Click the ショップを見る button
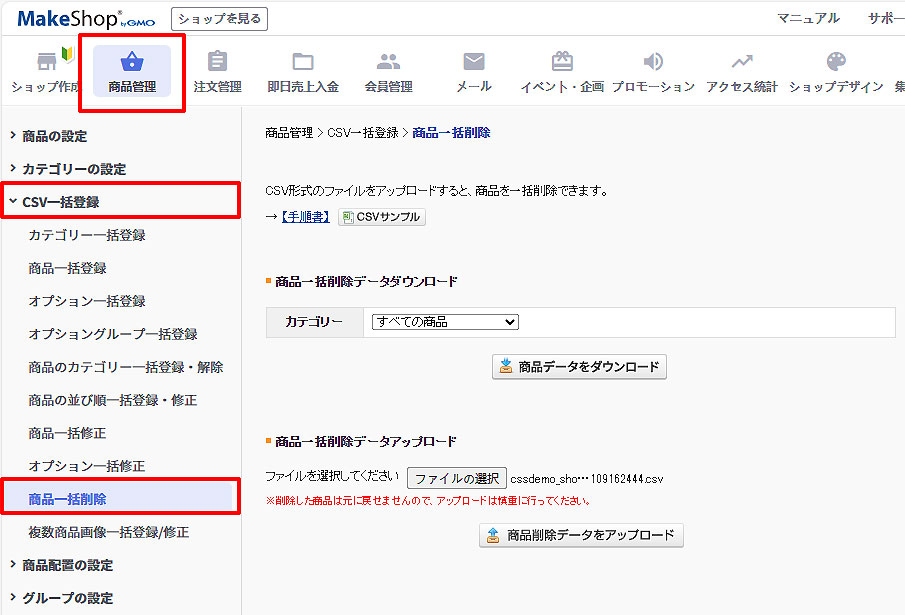 (219, 19)
